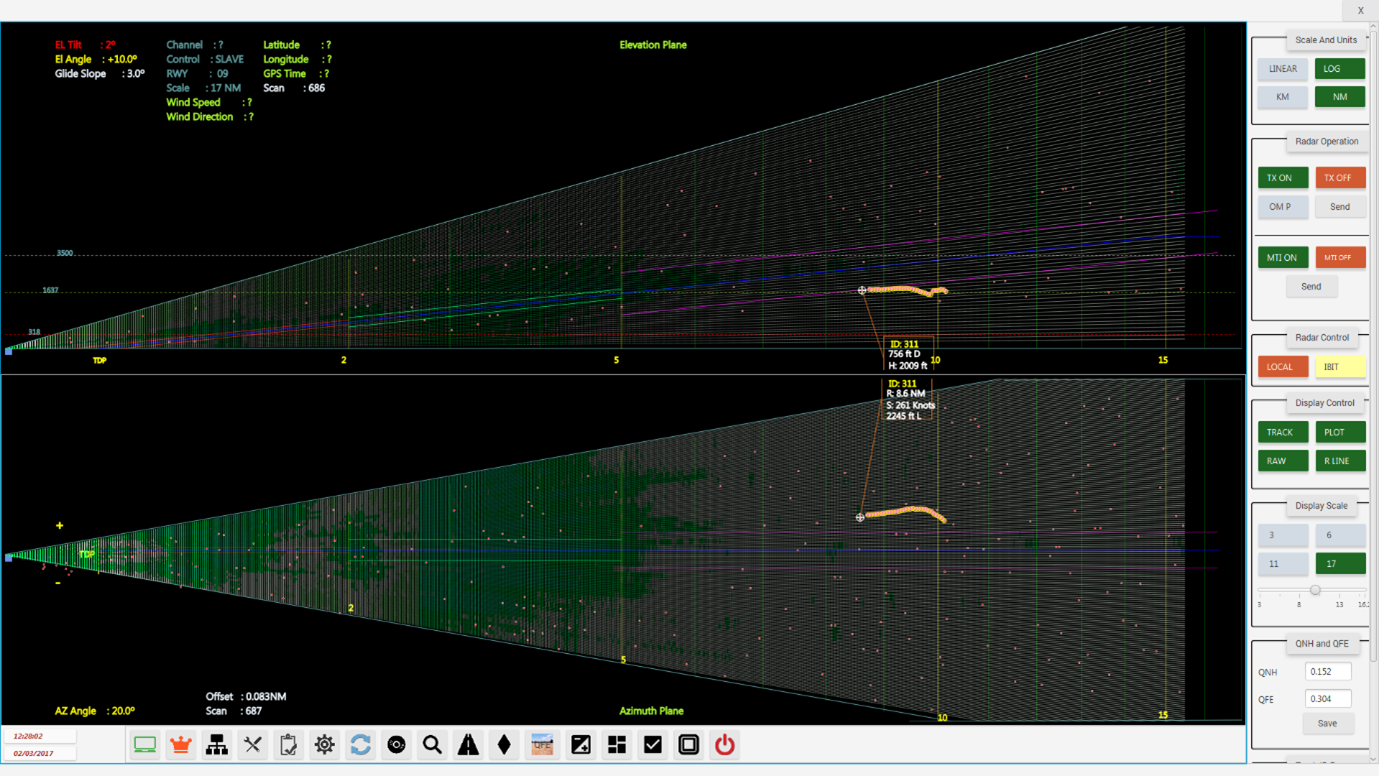Click the clipboard checklist icon
Image resolution: width=1379 pixels, height=776 pixels.
pos(288,745)
